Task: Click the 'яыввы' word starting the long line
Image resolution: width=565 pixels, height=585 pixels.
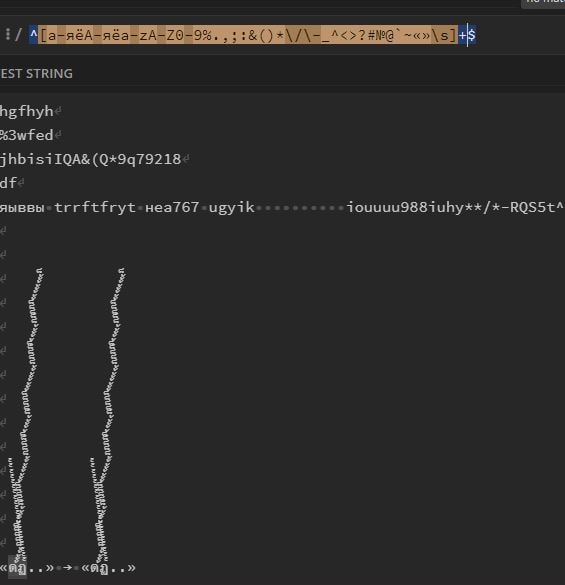Action: [x=22, y=207]
